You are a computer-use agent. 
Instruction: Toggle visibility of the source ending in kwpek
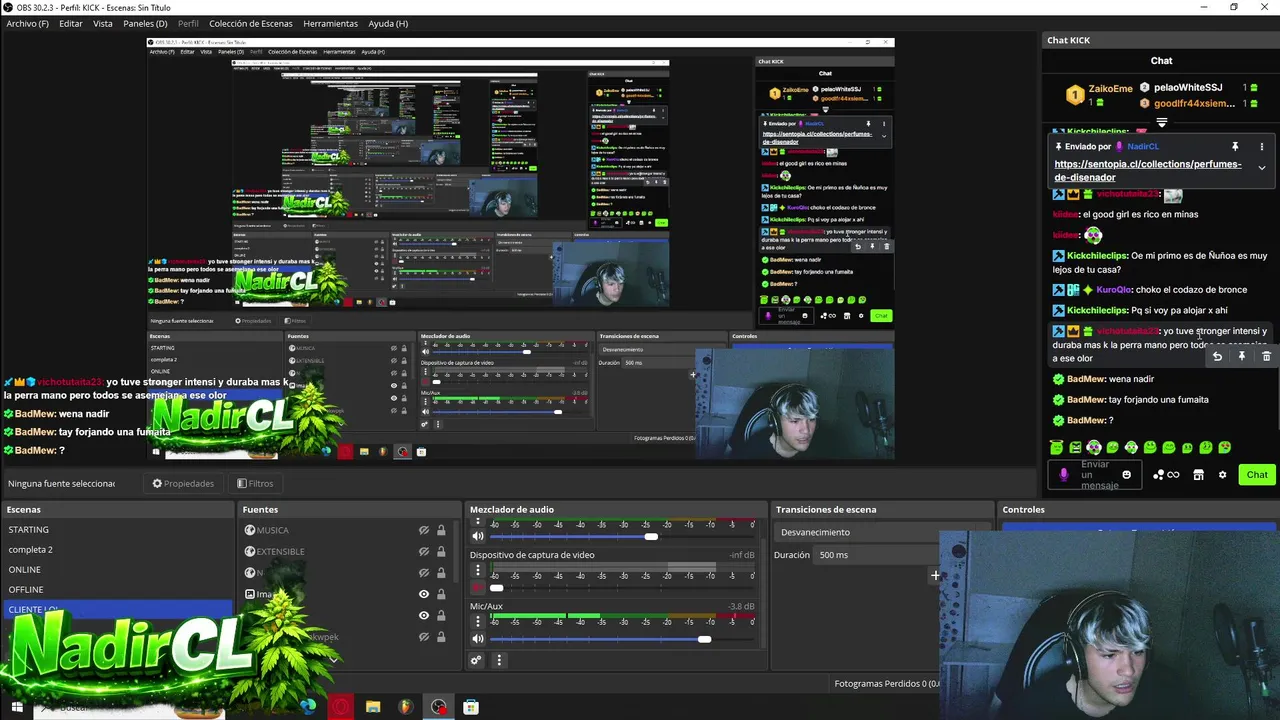(424, 637)
